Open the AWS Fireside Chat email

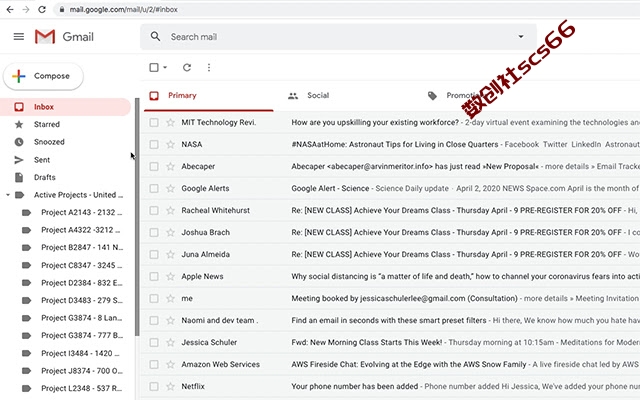click(409, 365)
